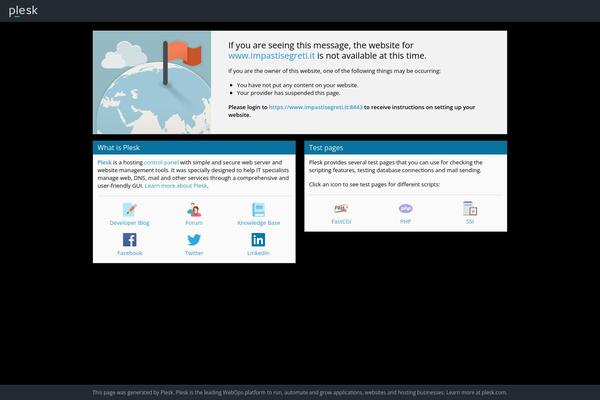
Task: Visit Plesk's Facebook page icon
Action: (x=130, y=240)
